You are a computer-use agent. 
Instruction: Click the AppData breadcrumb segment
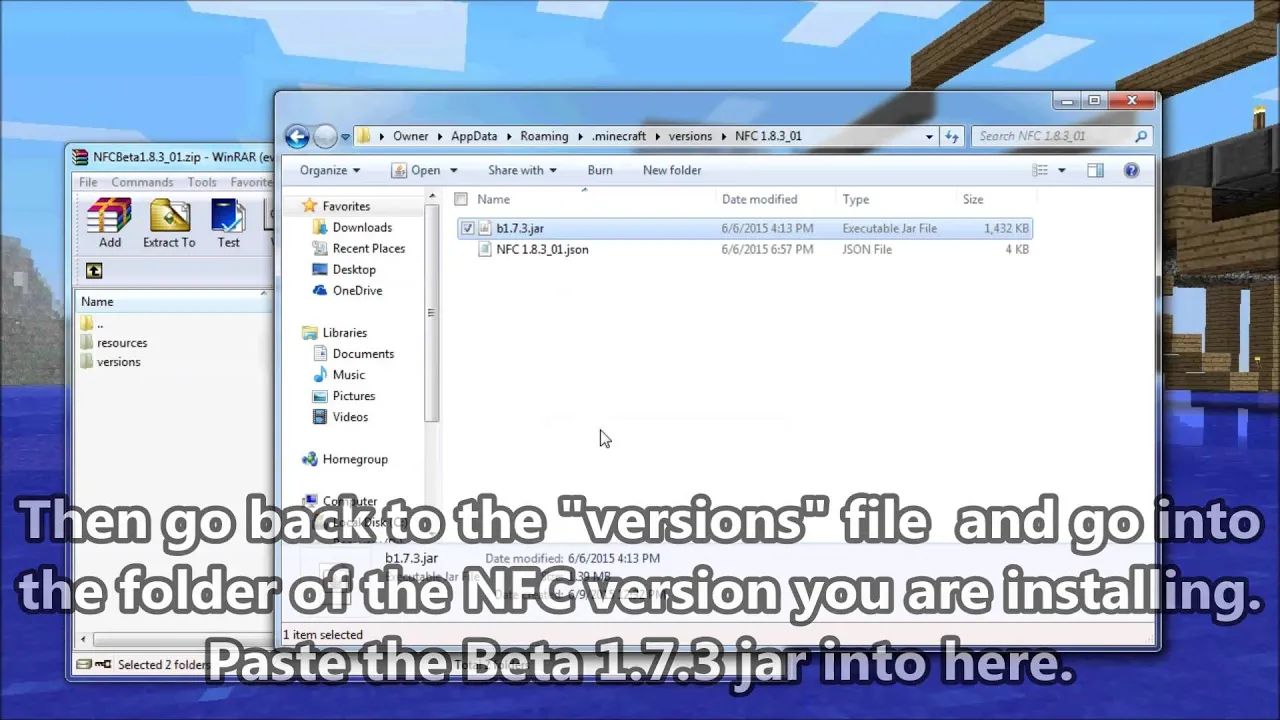click(473, 136)
